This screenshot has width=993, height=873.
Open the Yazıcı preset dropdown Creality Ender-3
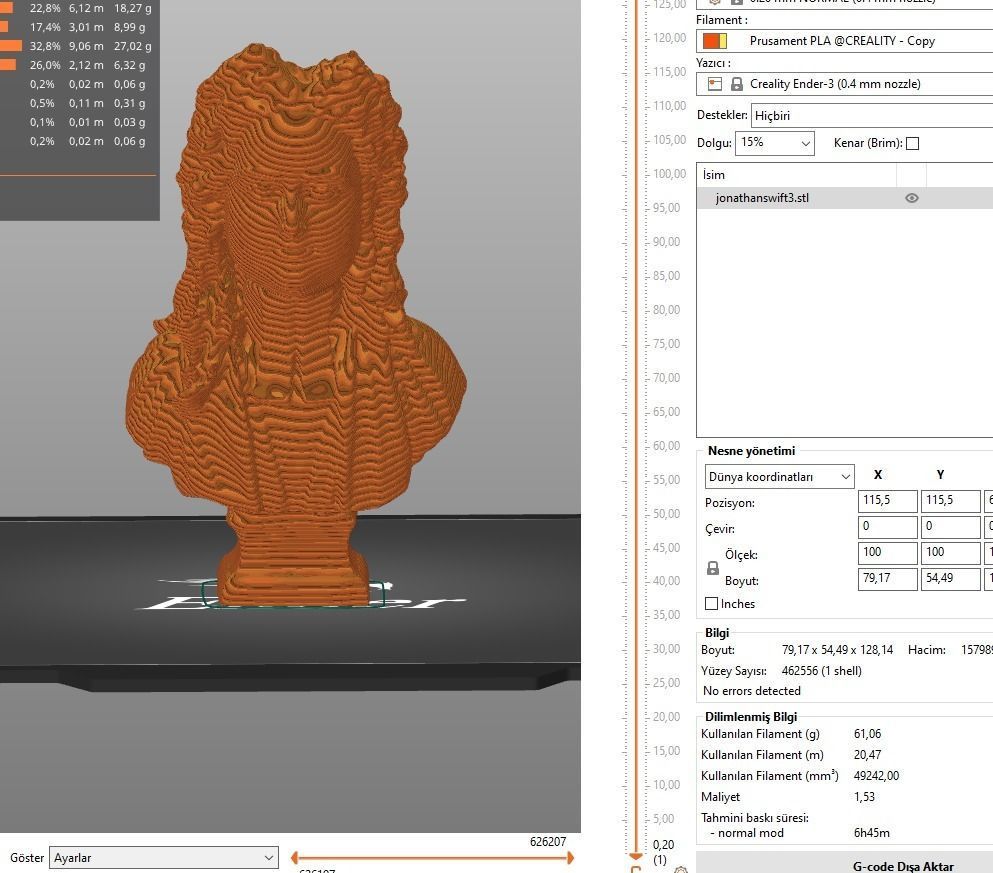coord(845,84)
